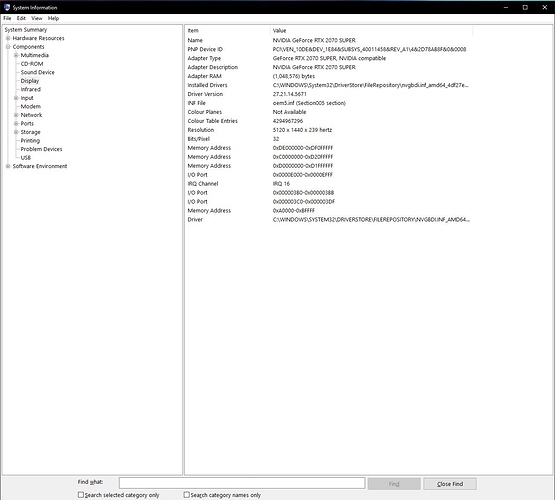Select System Summary in the tree
This screenshot has height=500, width=555.
(x=26, y=30)
